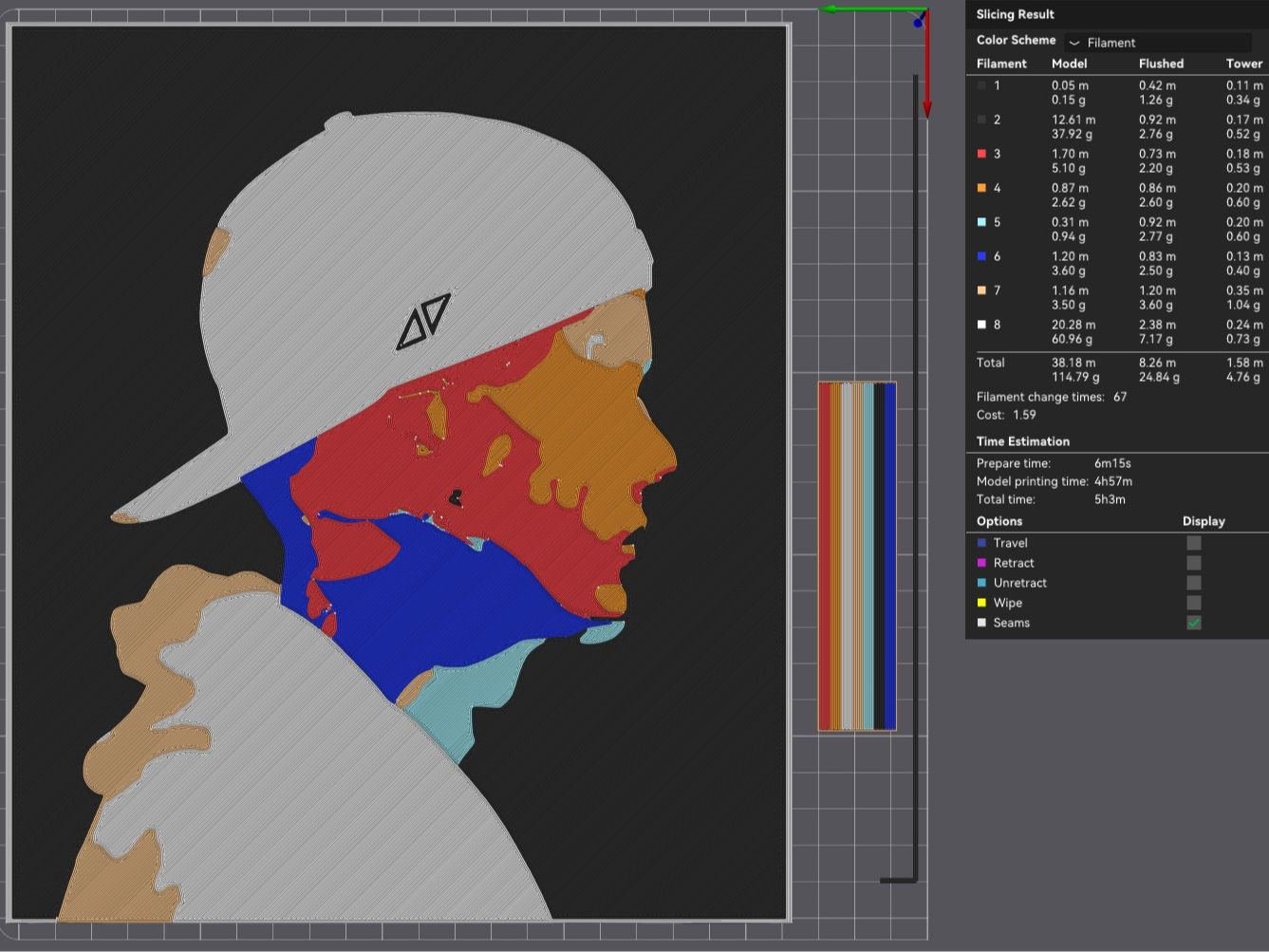Image resolution: width=1269 pixels, height=952 pixels.
Task: Click filament 1 color swatch
Action: coord(981,85)
